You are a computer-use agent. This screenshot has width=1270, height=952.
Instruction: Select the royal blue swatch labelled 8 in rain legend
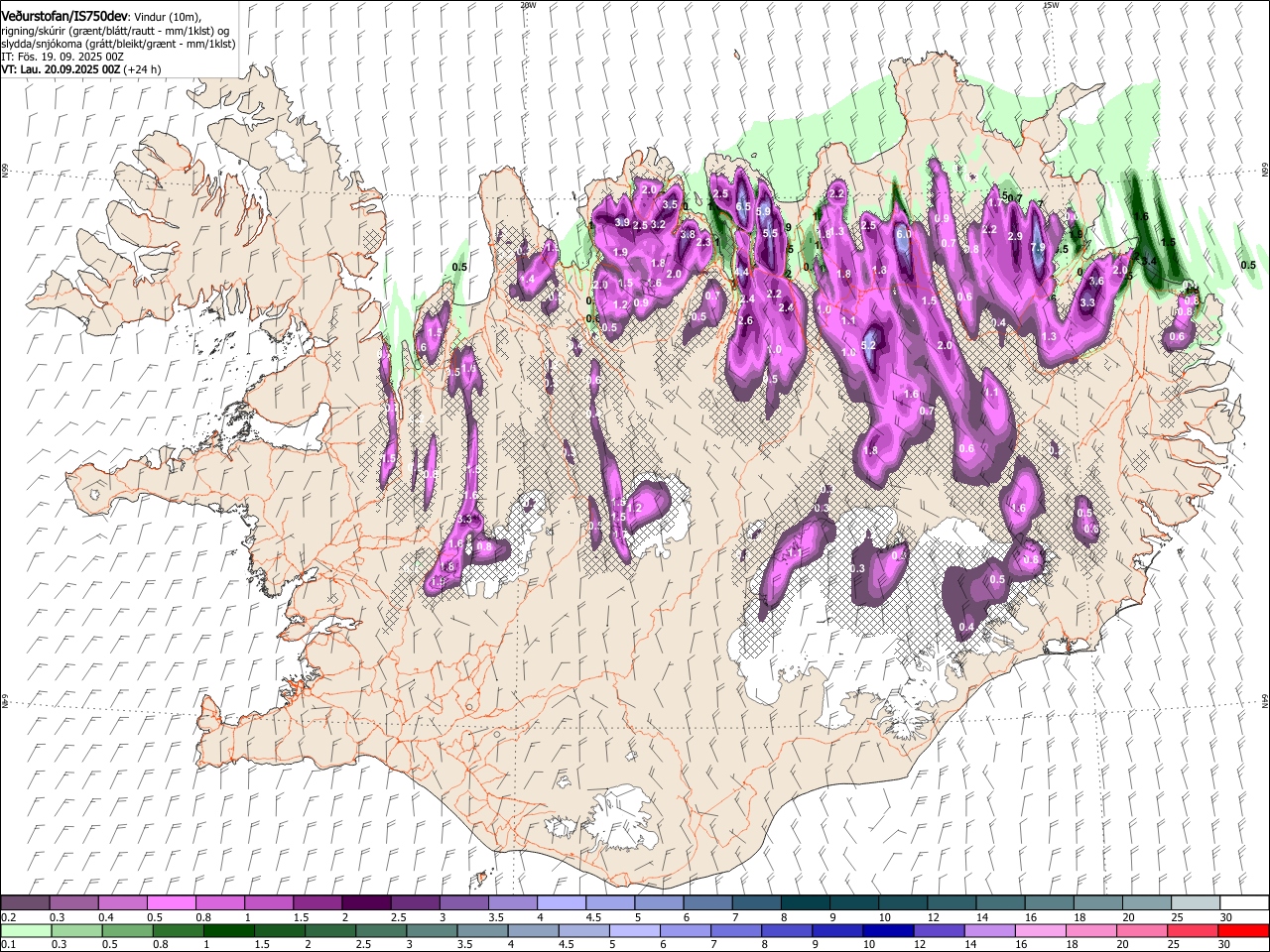click(x=786, y=930)
